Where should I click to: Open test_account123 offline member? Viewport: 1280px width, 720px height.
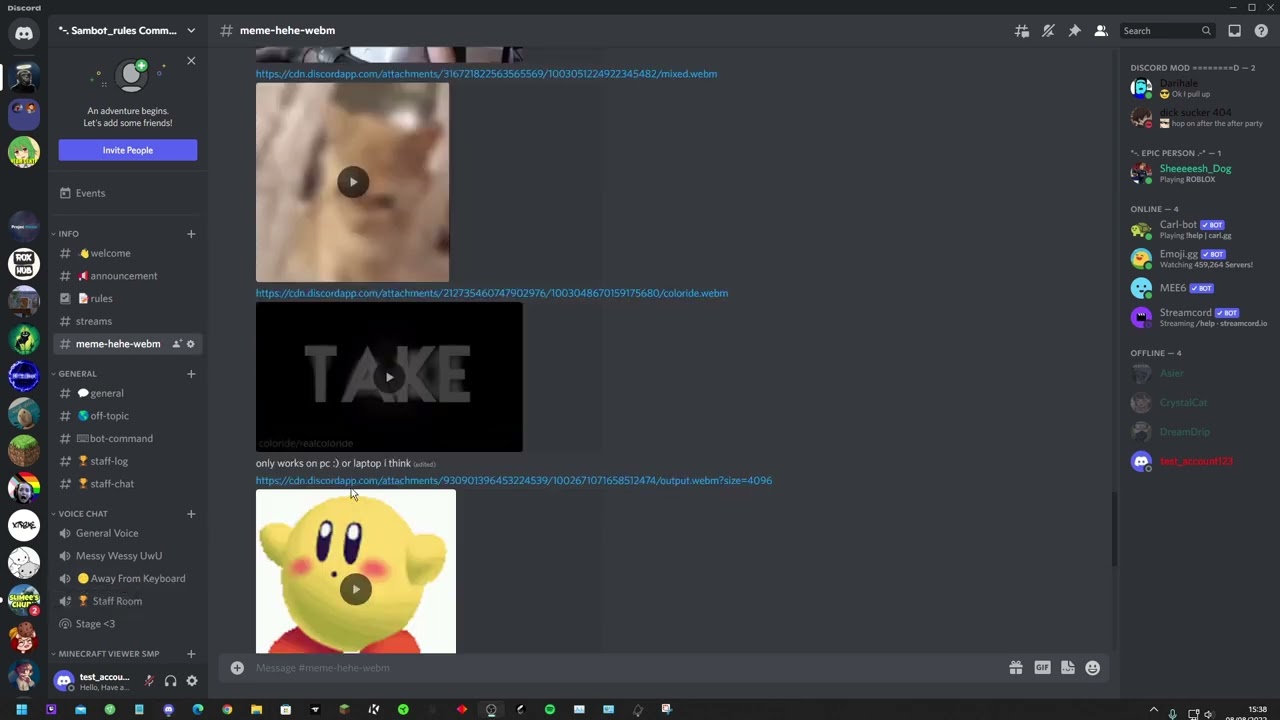point(1198,461)
